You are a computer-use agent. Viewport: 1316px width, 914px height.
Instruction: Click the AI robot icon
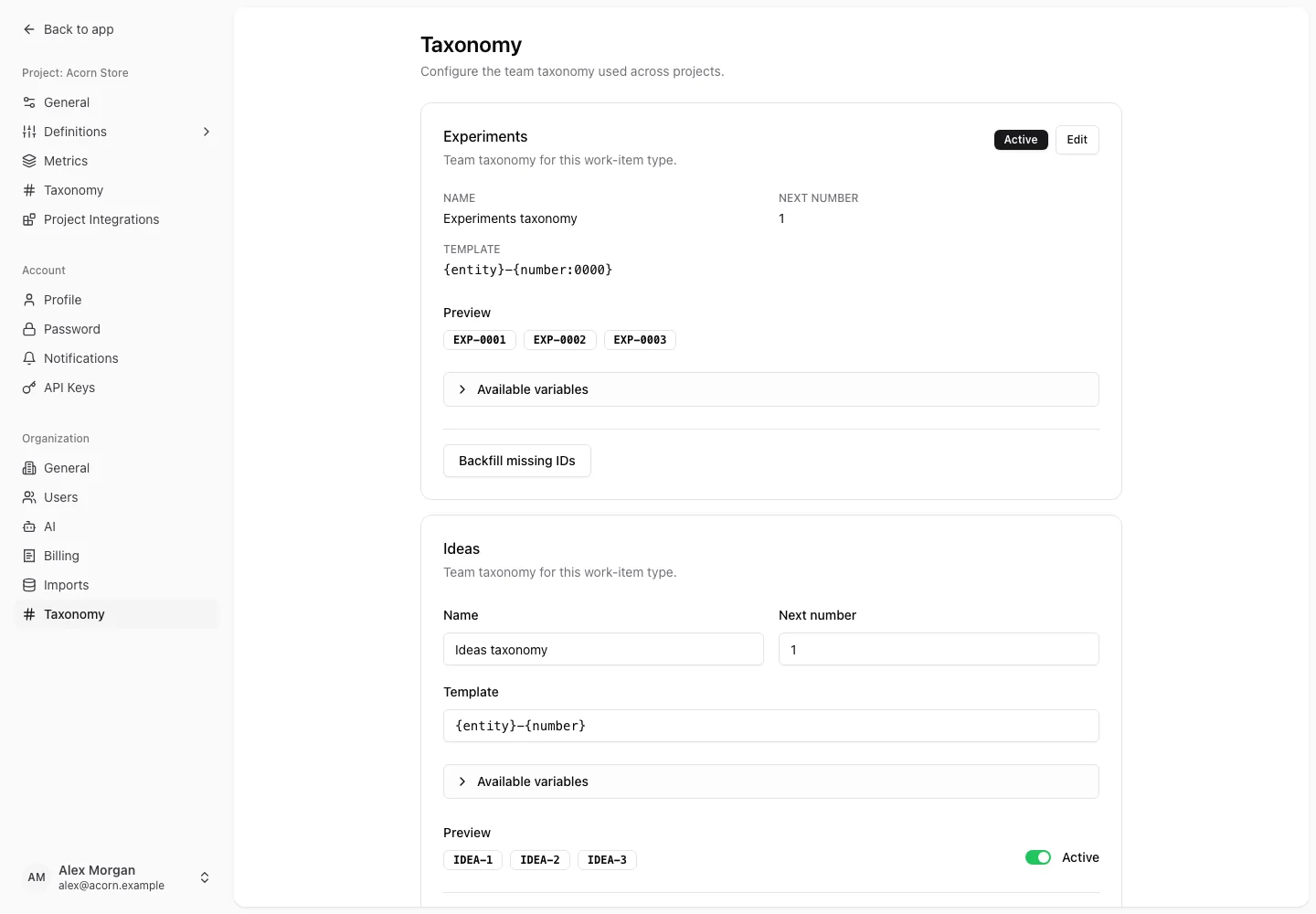coord(29,526)
